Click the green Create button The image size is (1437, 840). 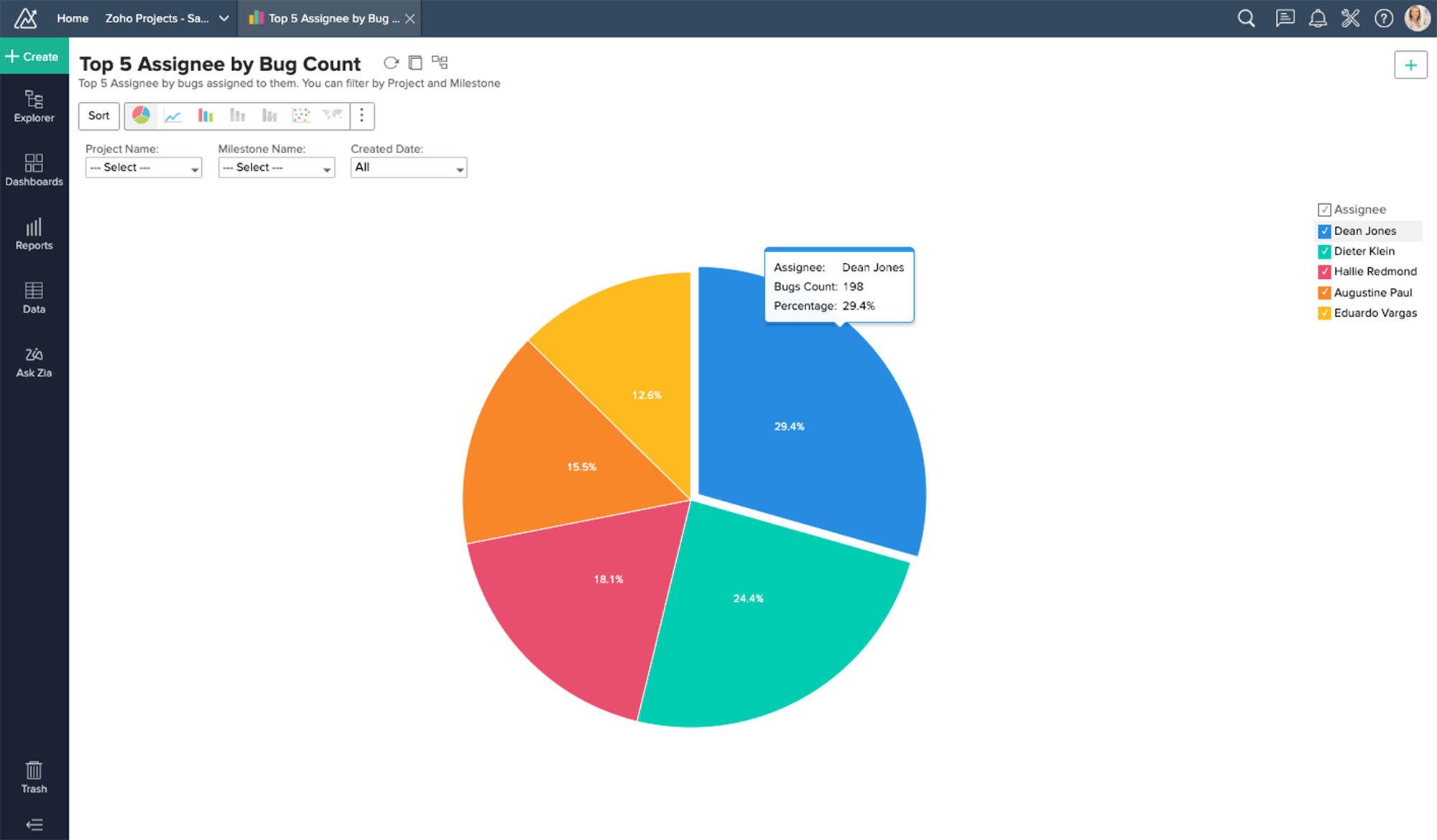click(x=34, y=57)
